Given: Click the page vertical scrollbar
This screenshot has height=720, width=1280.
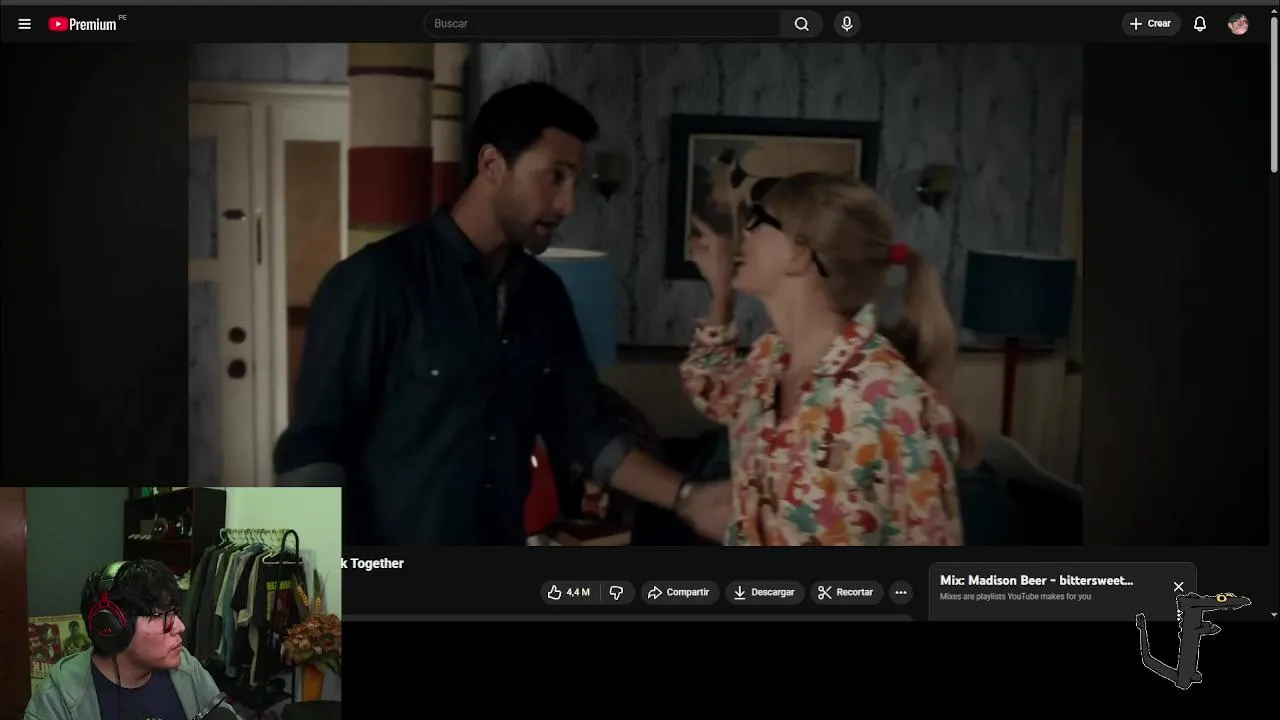Looking at the screenshot, I should point(1274,95).
